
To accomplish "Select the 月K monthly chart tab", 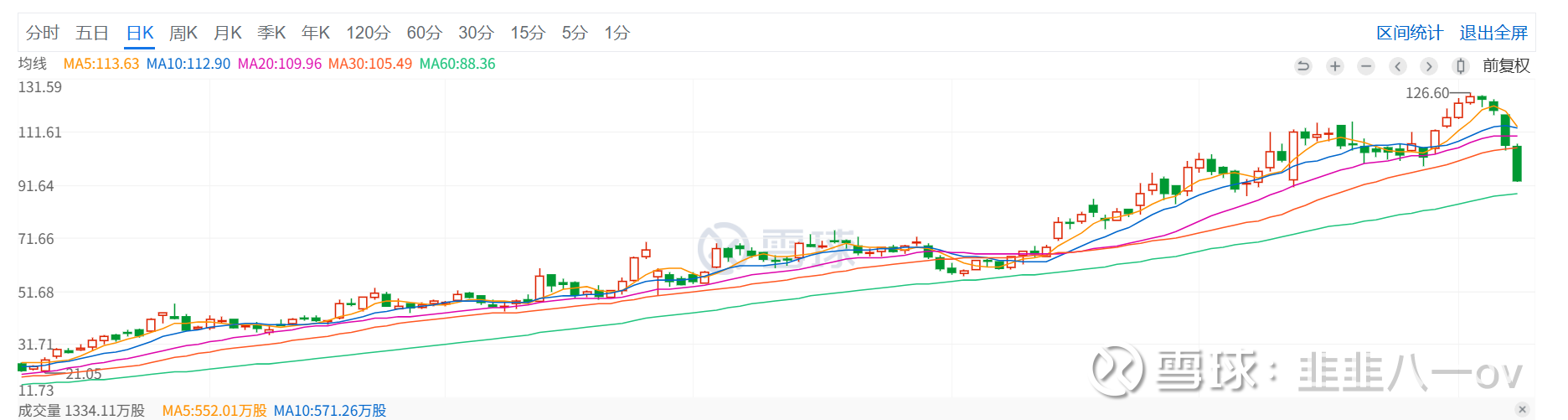I will click(x=228, y=33).
